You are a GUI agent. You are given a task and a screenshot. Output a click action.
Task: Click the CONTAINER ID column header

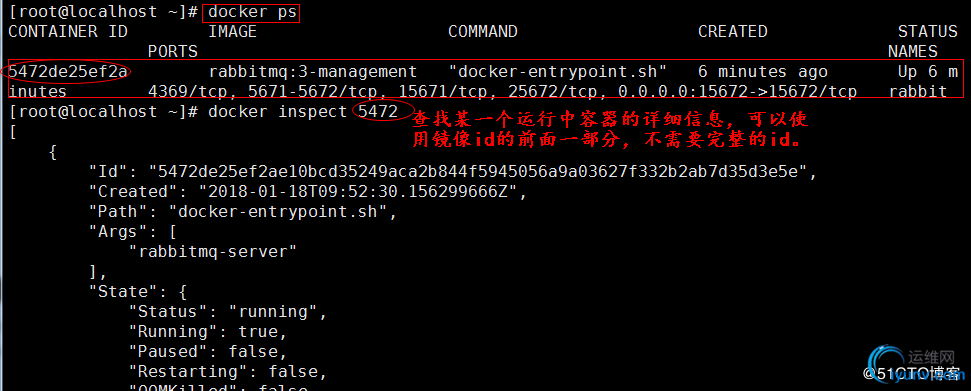pyautogui.click(x=67, y=32)
